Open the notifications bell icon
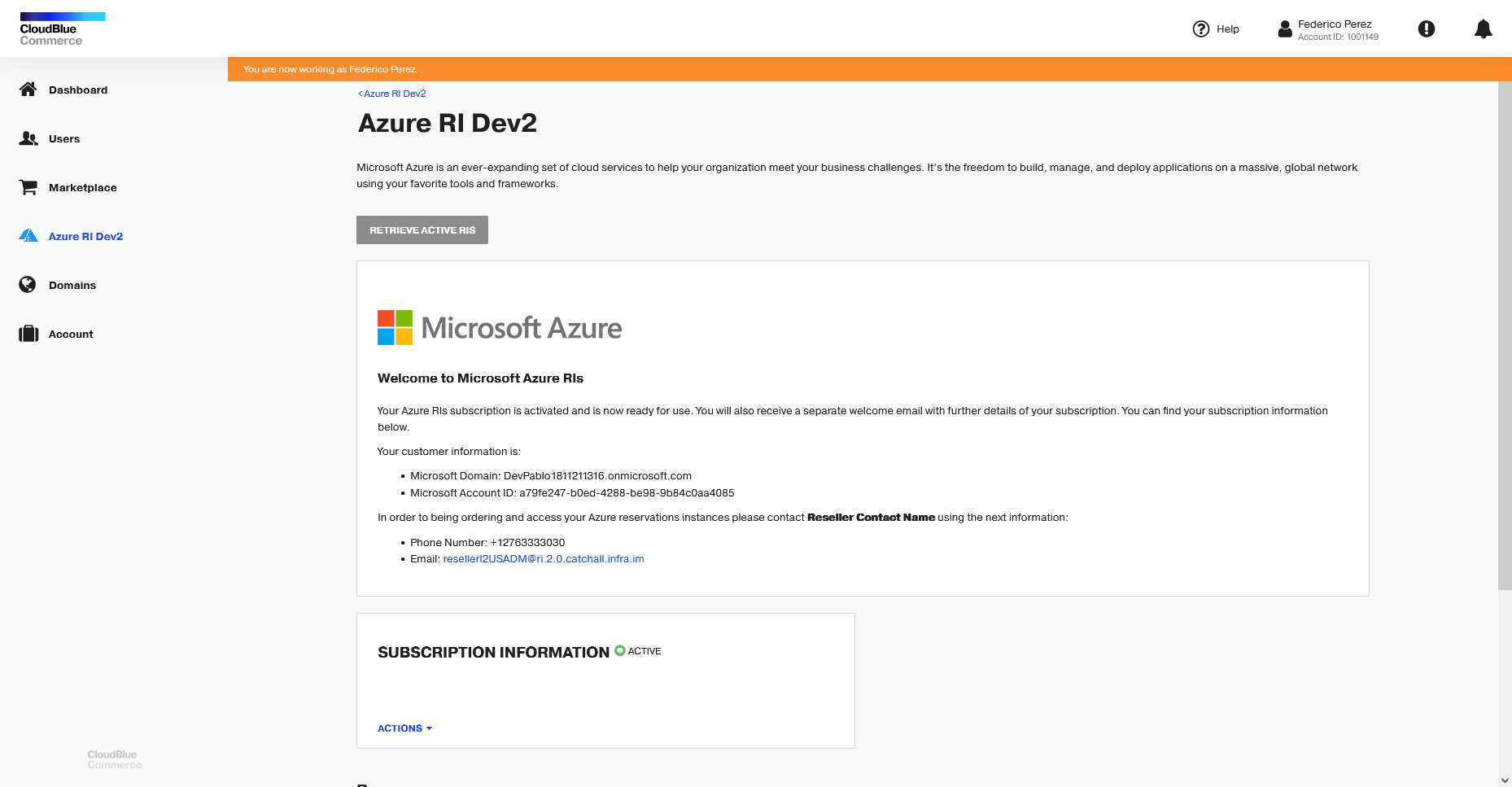The image size is (1512, 787). pyautogui.click(x=1484, y=28)
